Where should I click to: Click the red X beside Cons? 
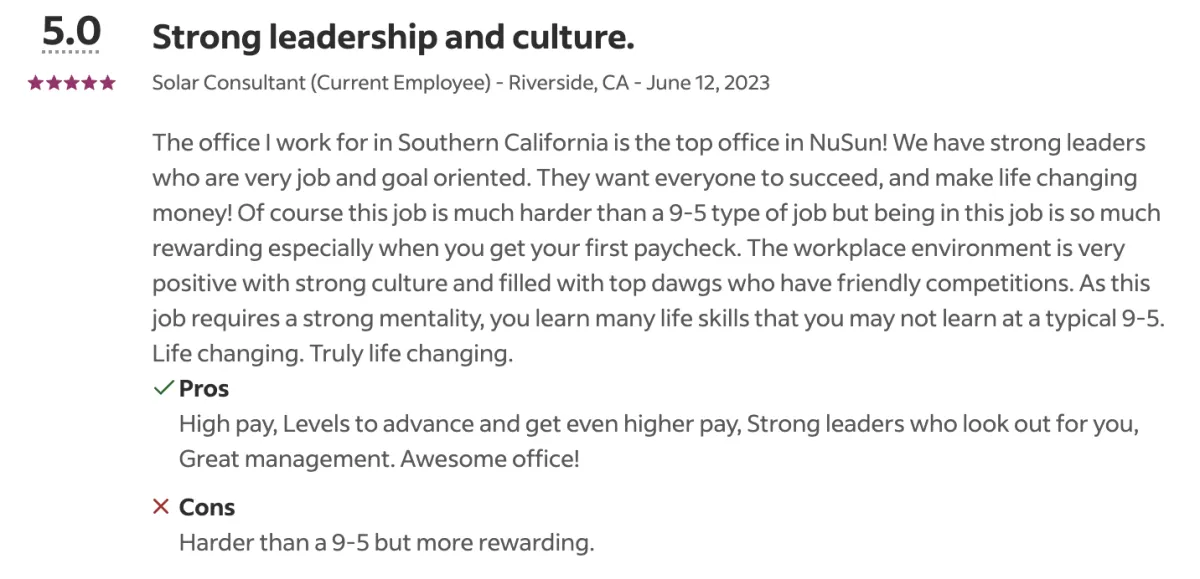[162, 507]
